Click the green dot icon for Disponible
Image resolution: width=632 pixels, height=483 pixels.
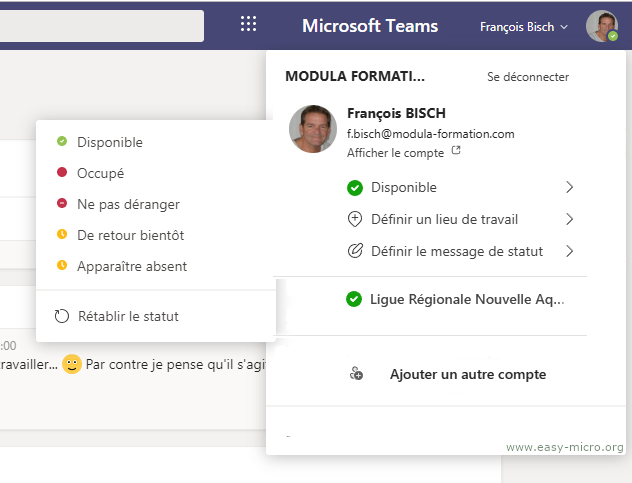[x=62, y=141]
